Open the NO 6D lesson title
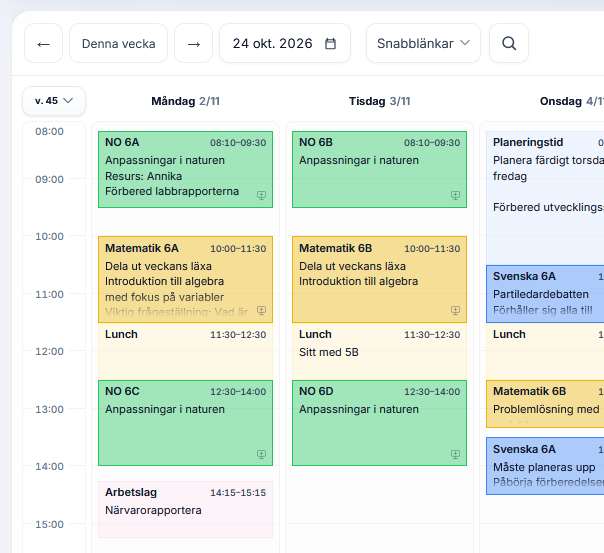This screenshot has height=553, width=604. pyautogui.click(x=316, y=391)
